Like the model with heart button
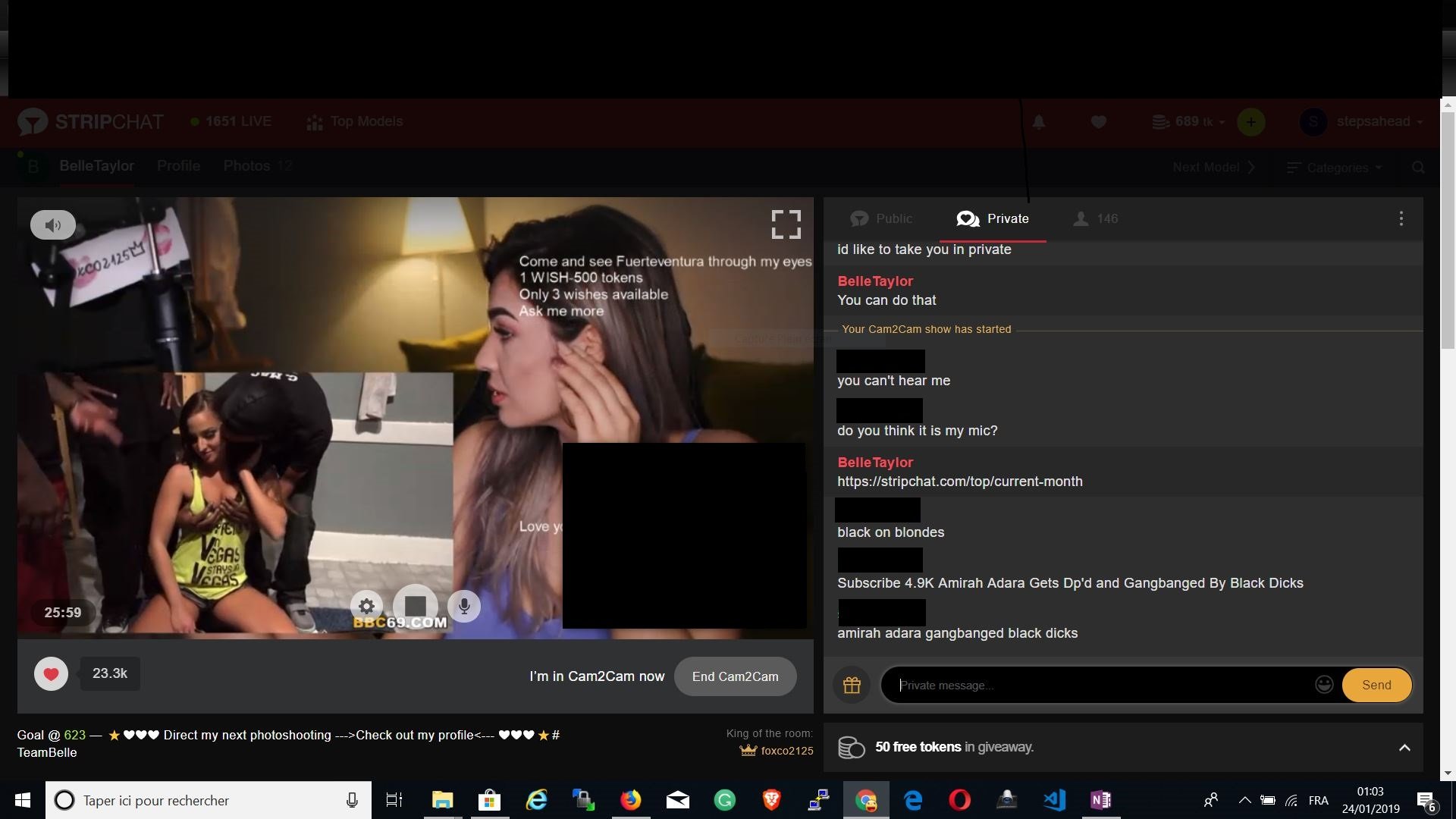Viewport: 1456px width, 819px height. click(x=51, y=674)
